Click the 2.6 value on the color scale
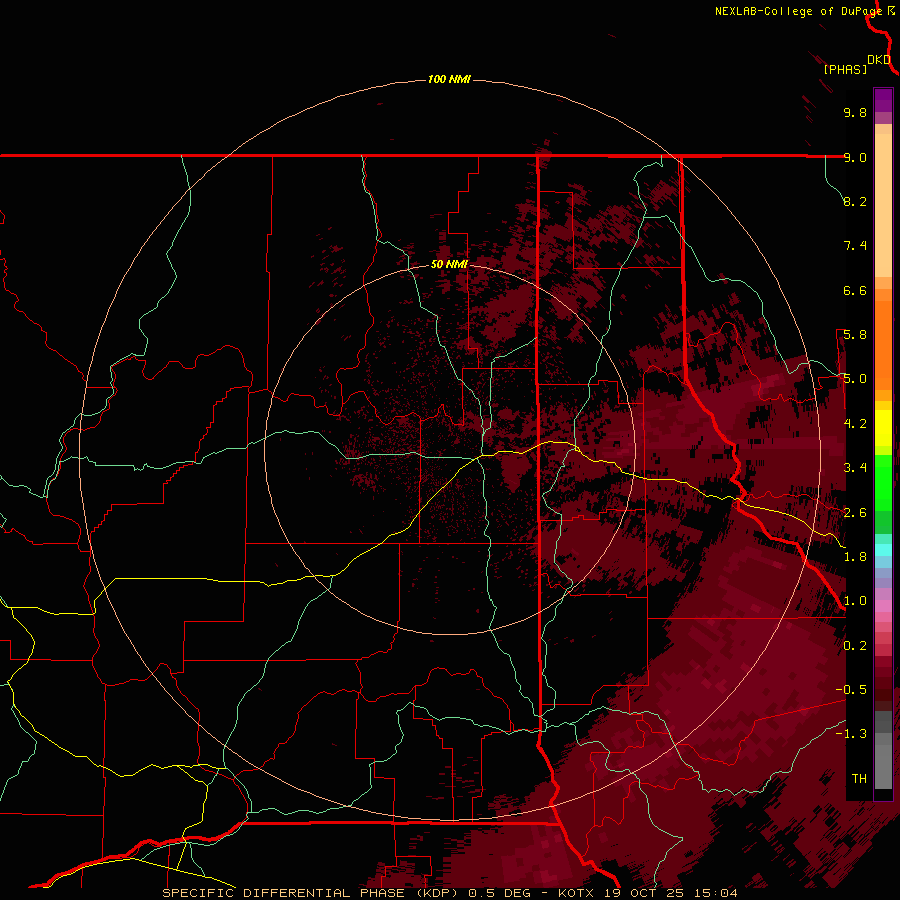900x900 pixels. tap(855, 513)
